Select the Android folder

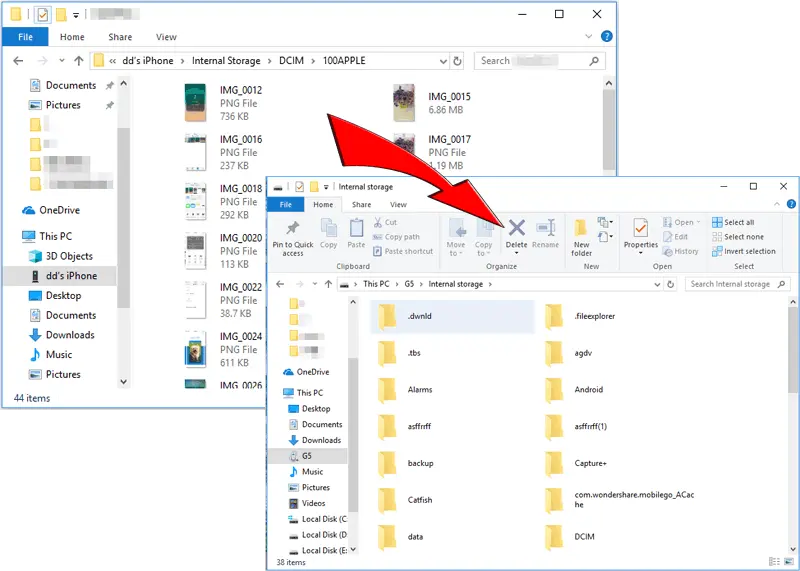click(x=574, y=390)
